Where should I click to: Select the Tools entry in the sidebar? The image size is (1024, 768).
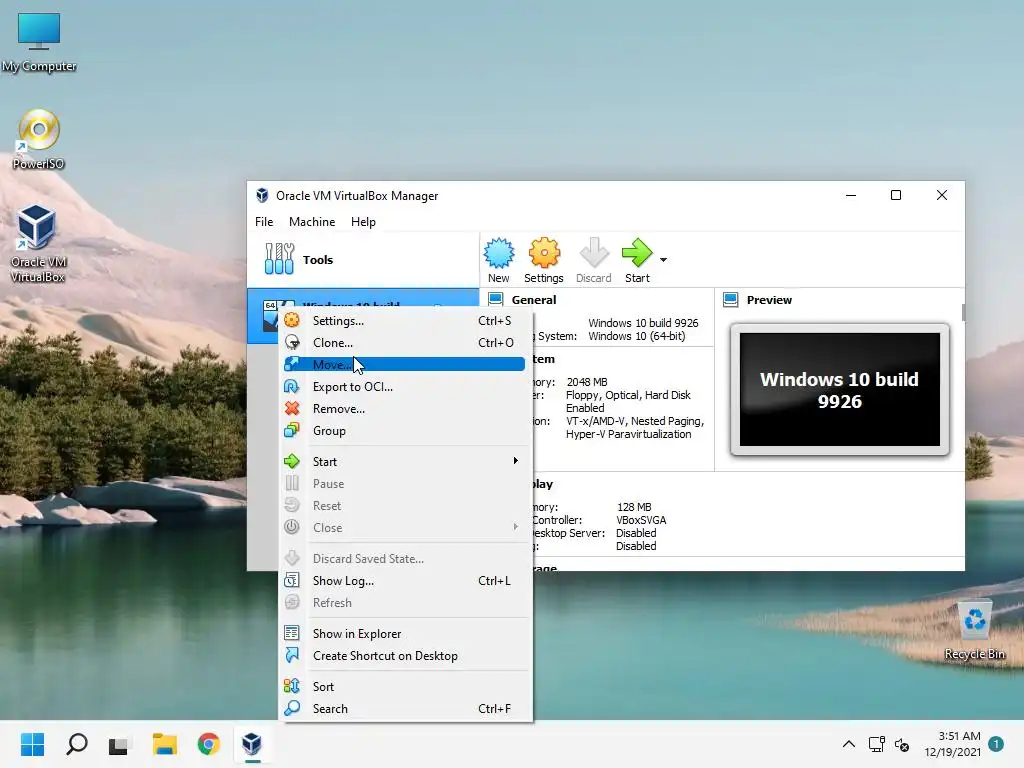(363, 260)
